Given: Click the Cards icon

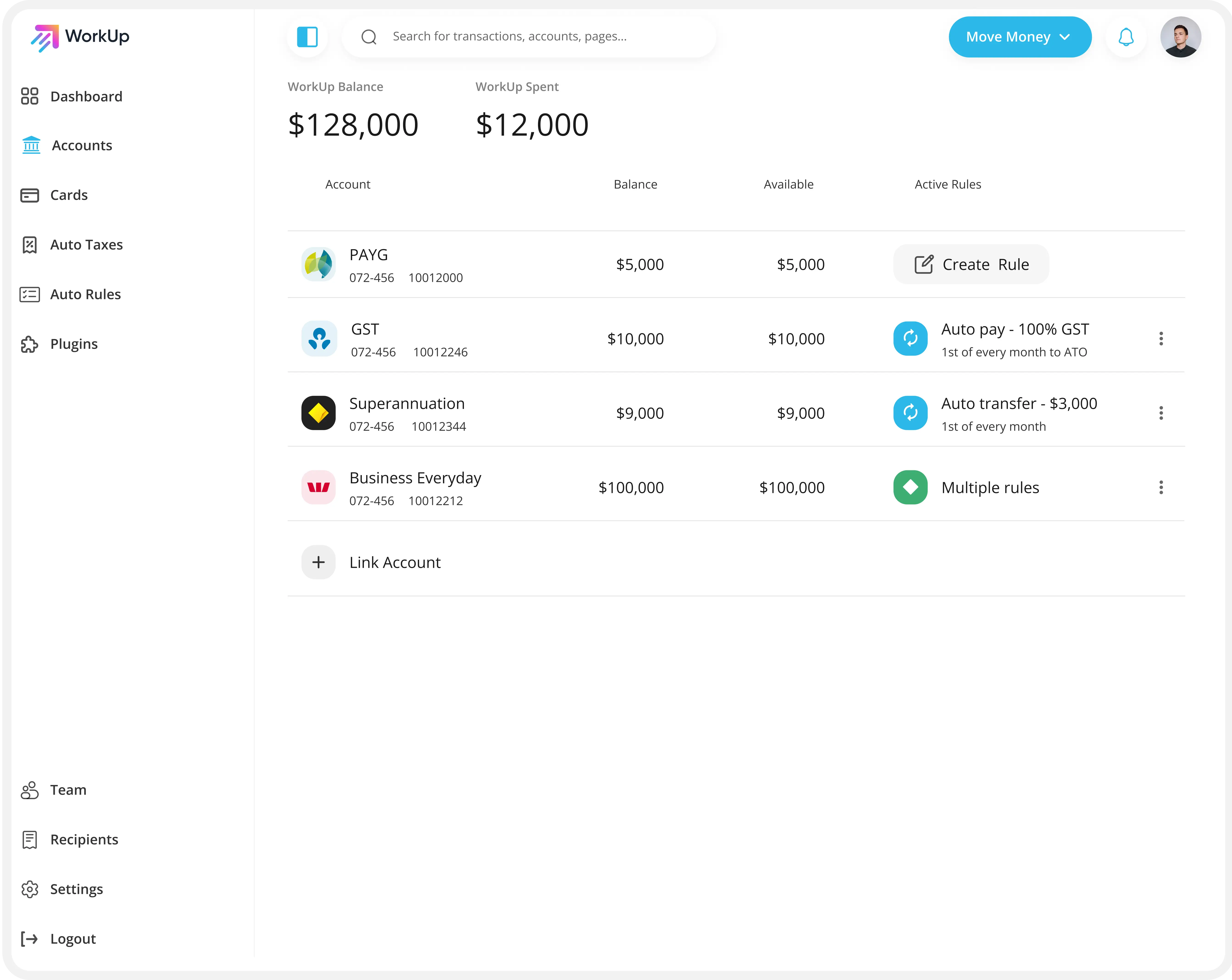Looking at the screenshot, I should pos(30,195).
